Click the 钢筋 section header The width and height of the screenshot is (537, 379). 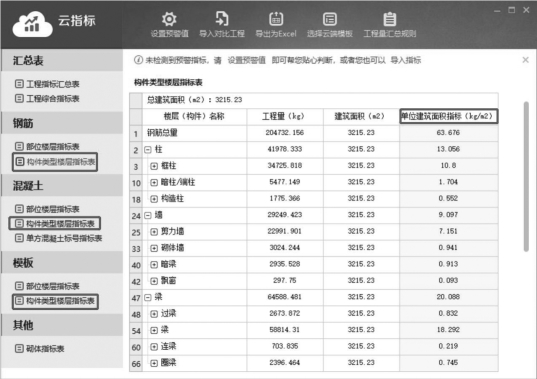click(x=62, y=123)
